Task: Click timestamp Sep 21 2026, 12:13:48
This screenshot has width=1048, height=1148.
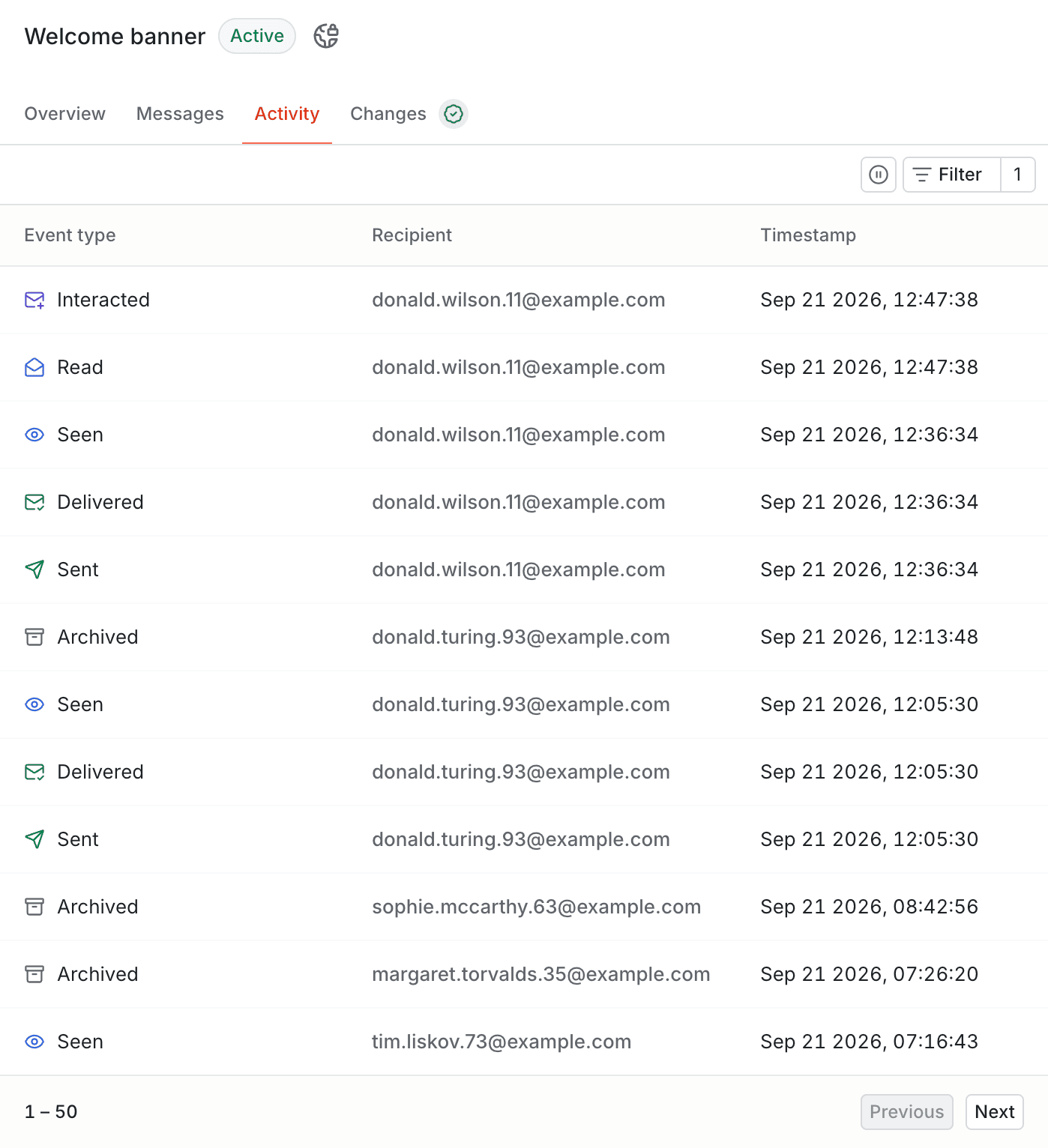Action: (x=870, y=637)
